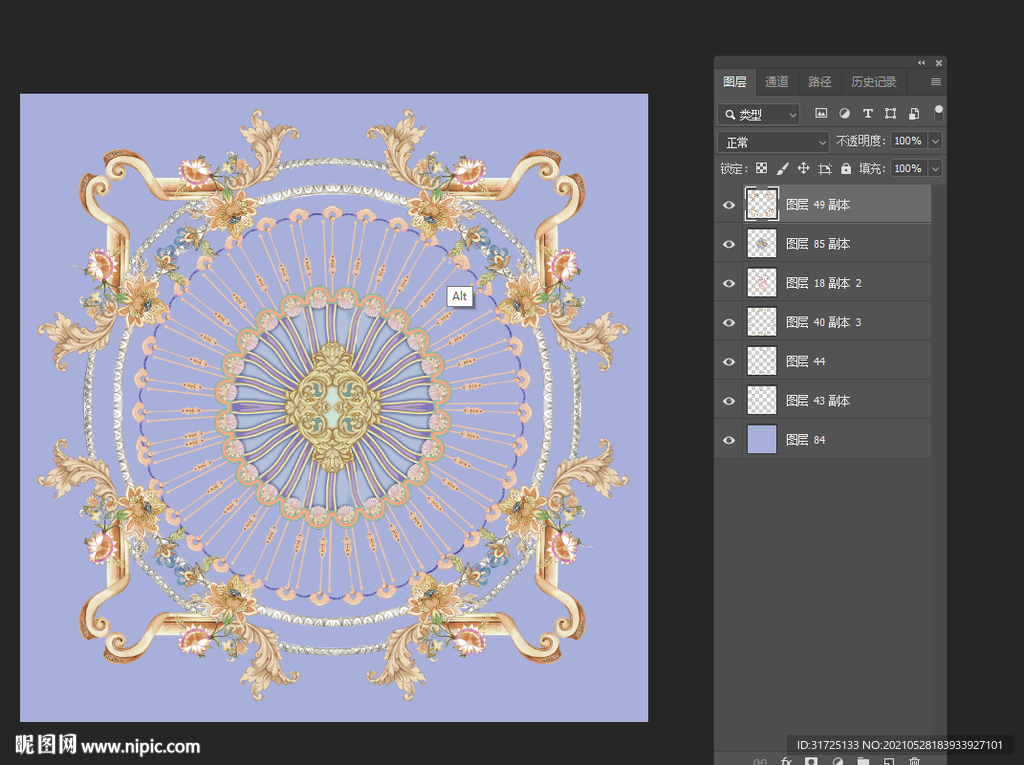Open the 正常 blend mode dropdown

point(774,142)
